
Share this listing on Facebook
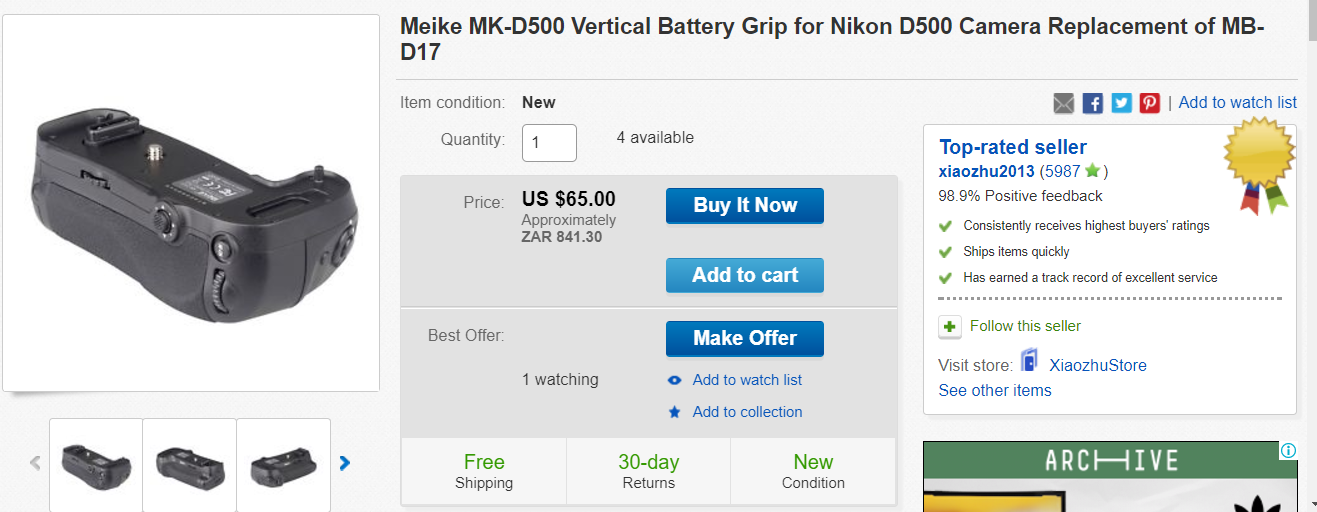pos(1093,103)
